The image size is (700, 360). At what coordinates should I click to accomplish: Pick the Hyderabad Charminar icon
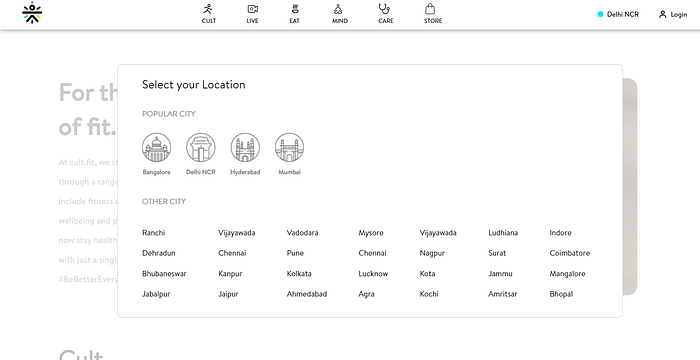pos(245,147)
